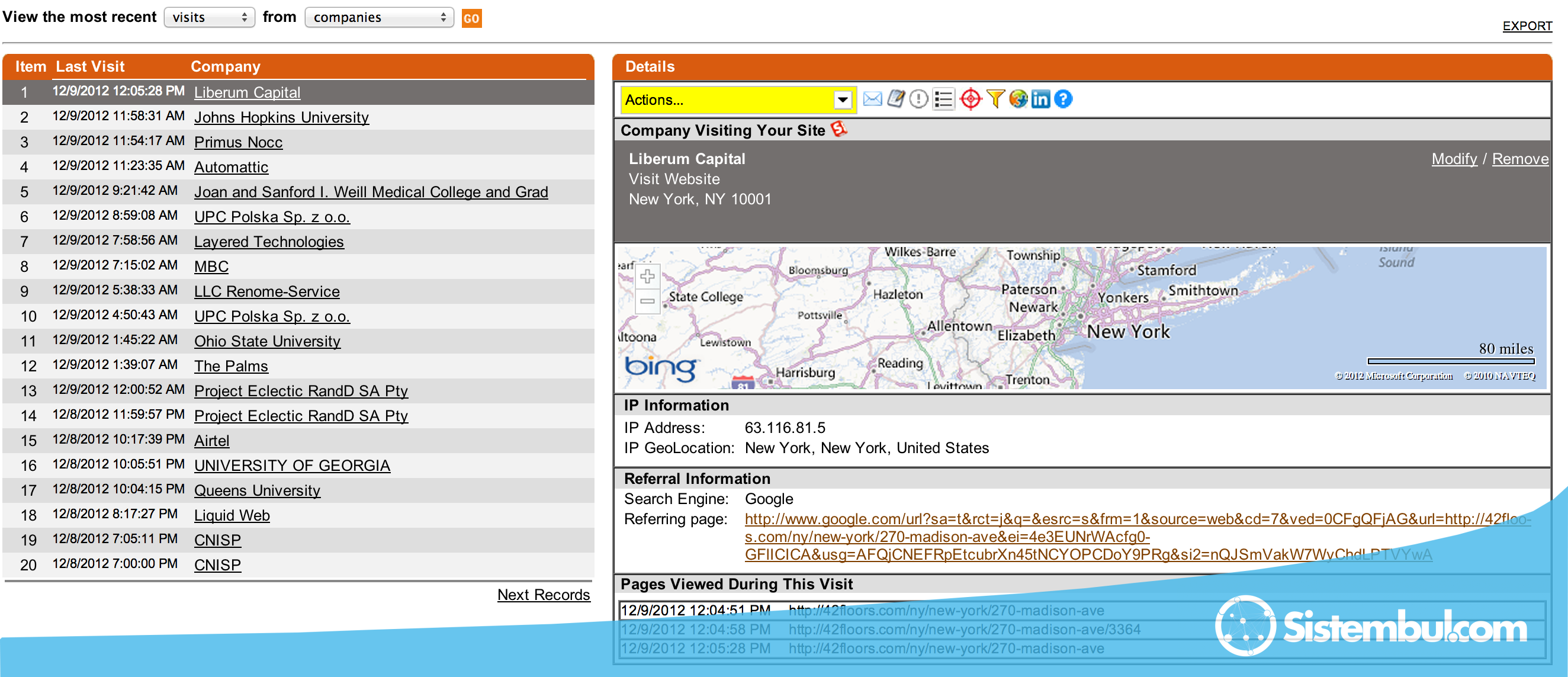The width and height of the screenshot is (1568, 677).
Task: Click the LinkedIn icon in Details toolbar
Action: pos(1040,99)
